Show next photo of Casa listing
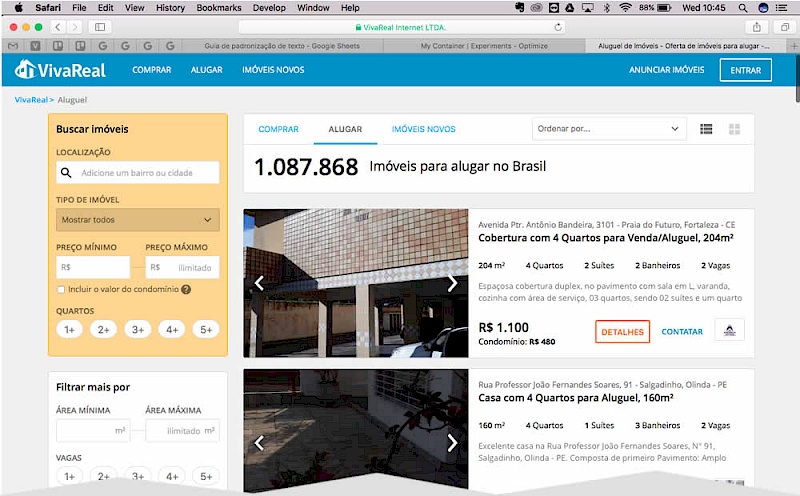Viewport: 800px width, 496px height. [452, 442]
